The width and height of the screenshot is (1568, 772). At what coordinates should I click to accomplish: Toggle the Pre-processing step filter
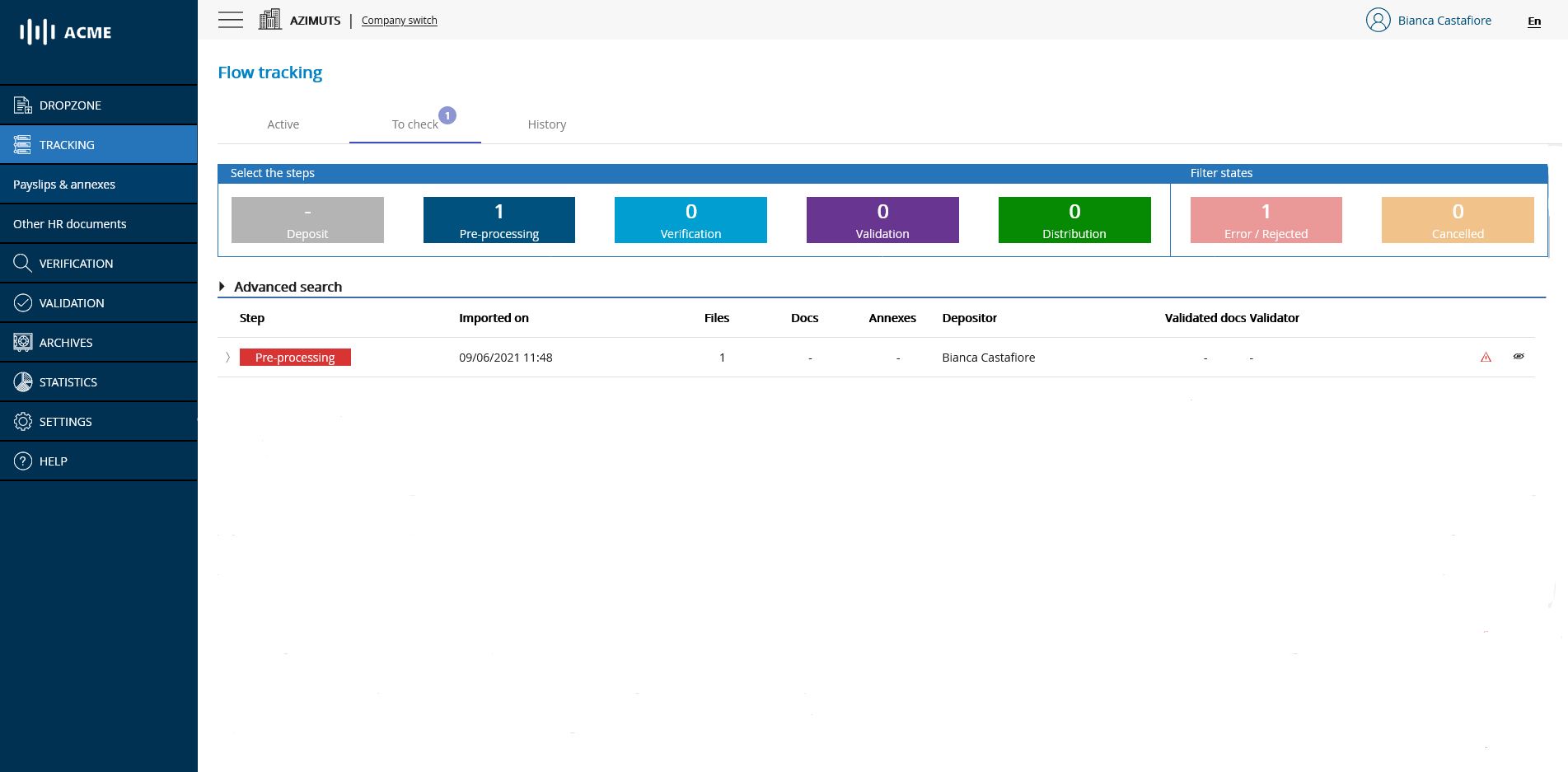tap(498, 220)
